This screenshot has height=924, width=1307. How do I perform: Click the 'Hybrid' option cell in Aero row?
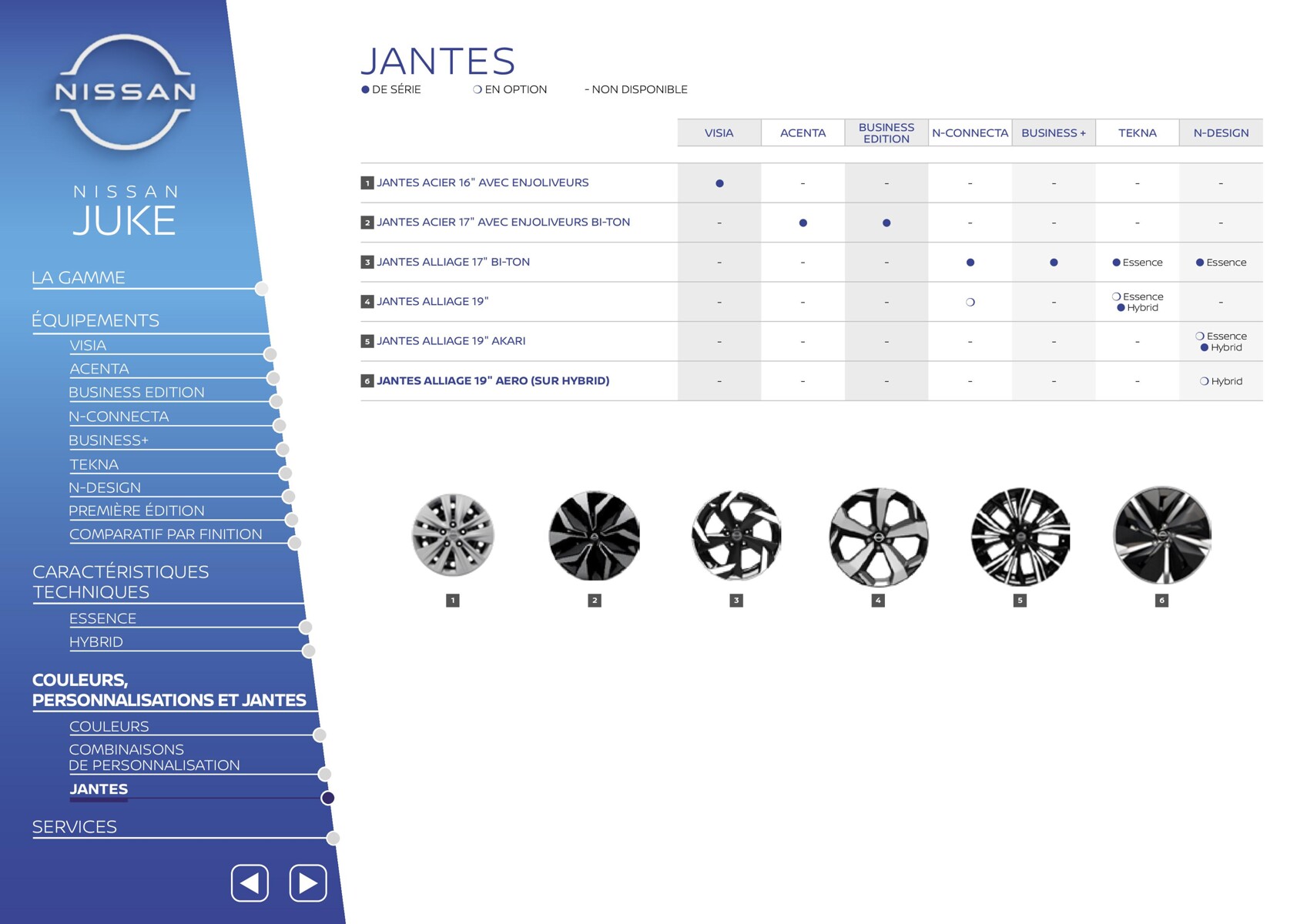click(1222, 381)
